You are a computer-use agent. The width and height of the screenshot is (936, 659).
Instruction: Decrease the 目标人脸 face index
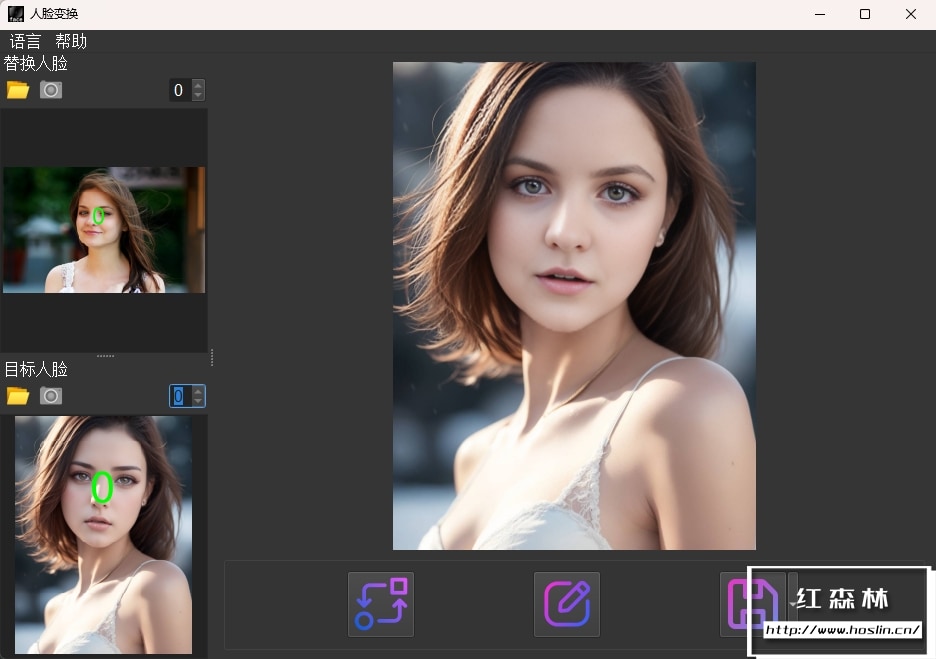tap(198, 401)
